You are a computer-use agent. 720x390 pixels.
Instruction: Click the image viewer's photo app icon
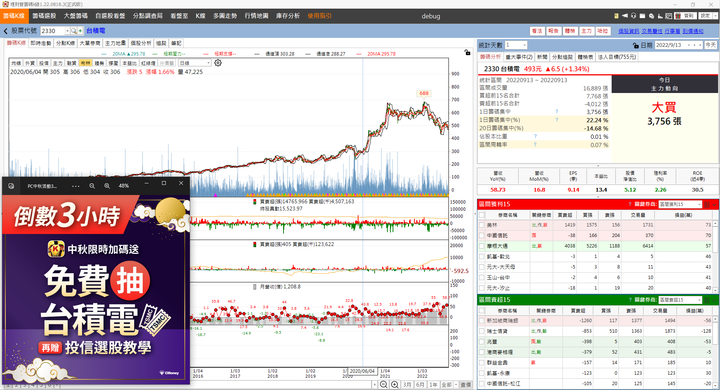(x=11, y=186)
